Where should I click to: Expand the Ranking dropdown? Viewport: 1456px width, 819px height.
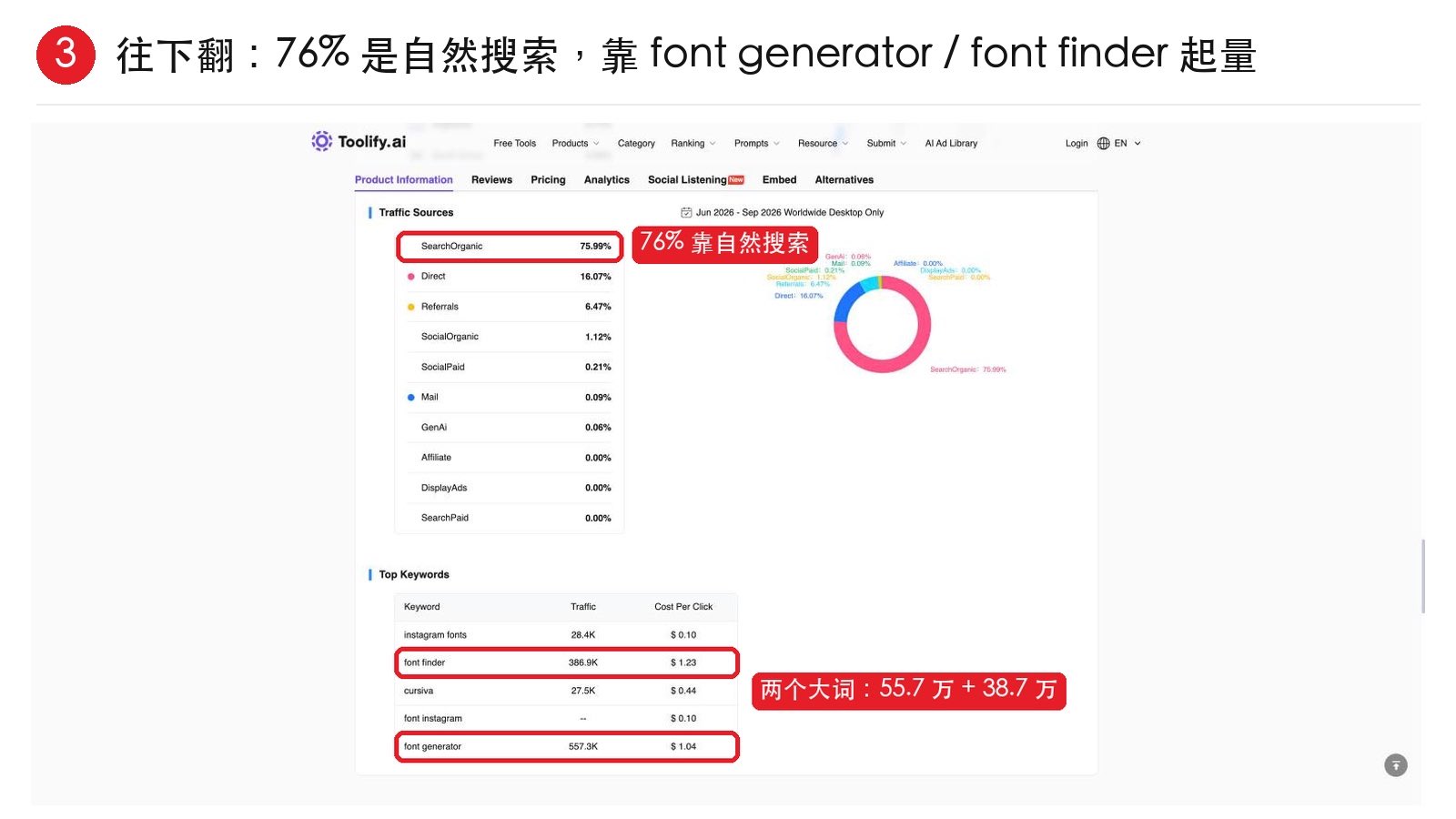click(x=693, y=143)
